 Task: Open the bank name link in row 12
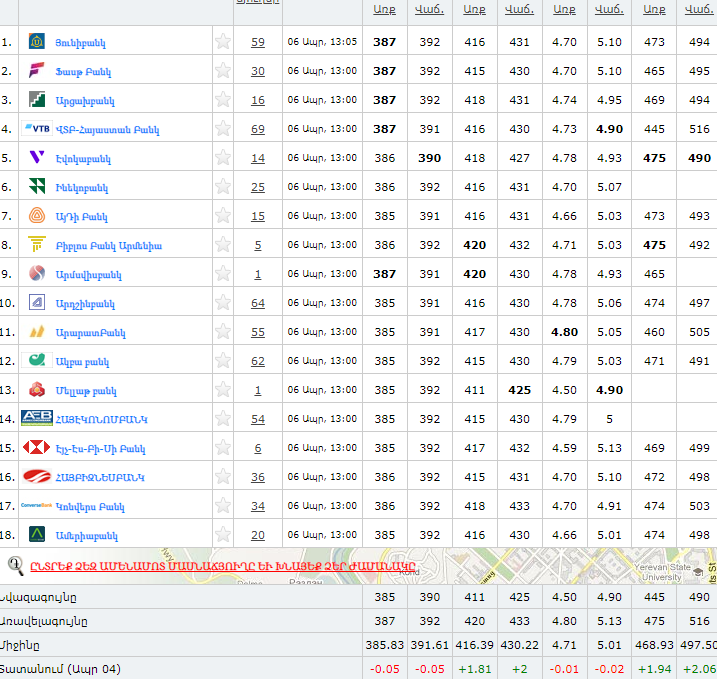82,362
